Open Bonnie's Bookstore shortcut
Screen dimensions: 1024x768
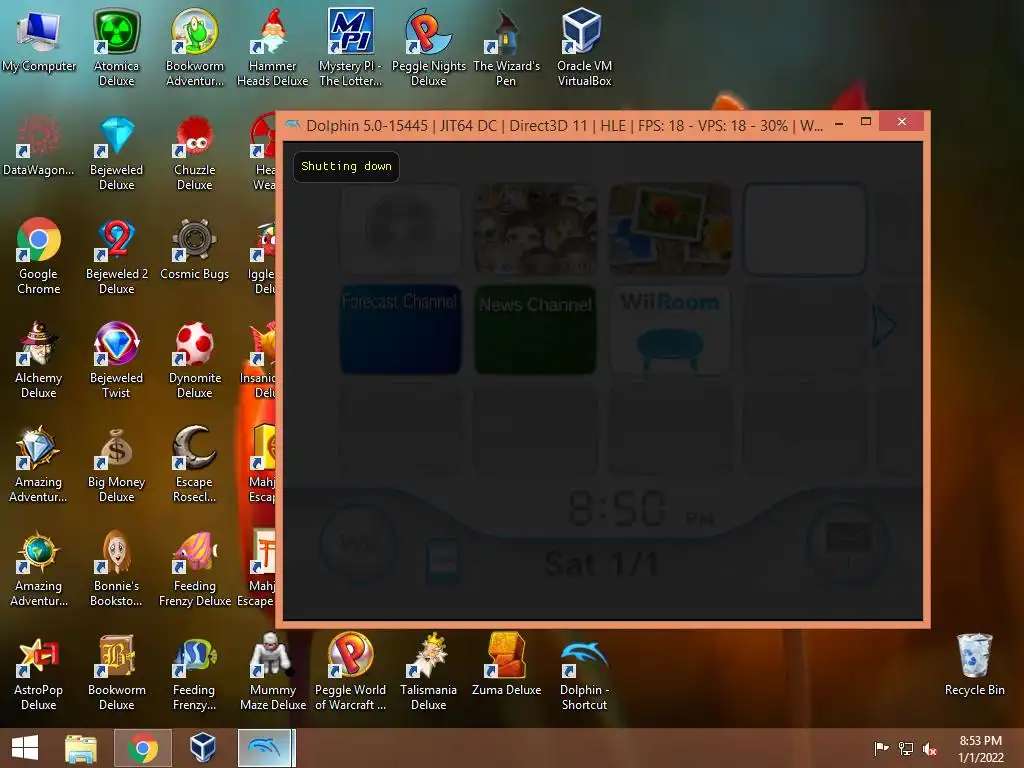[x=116, y=568]
